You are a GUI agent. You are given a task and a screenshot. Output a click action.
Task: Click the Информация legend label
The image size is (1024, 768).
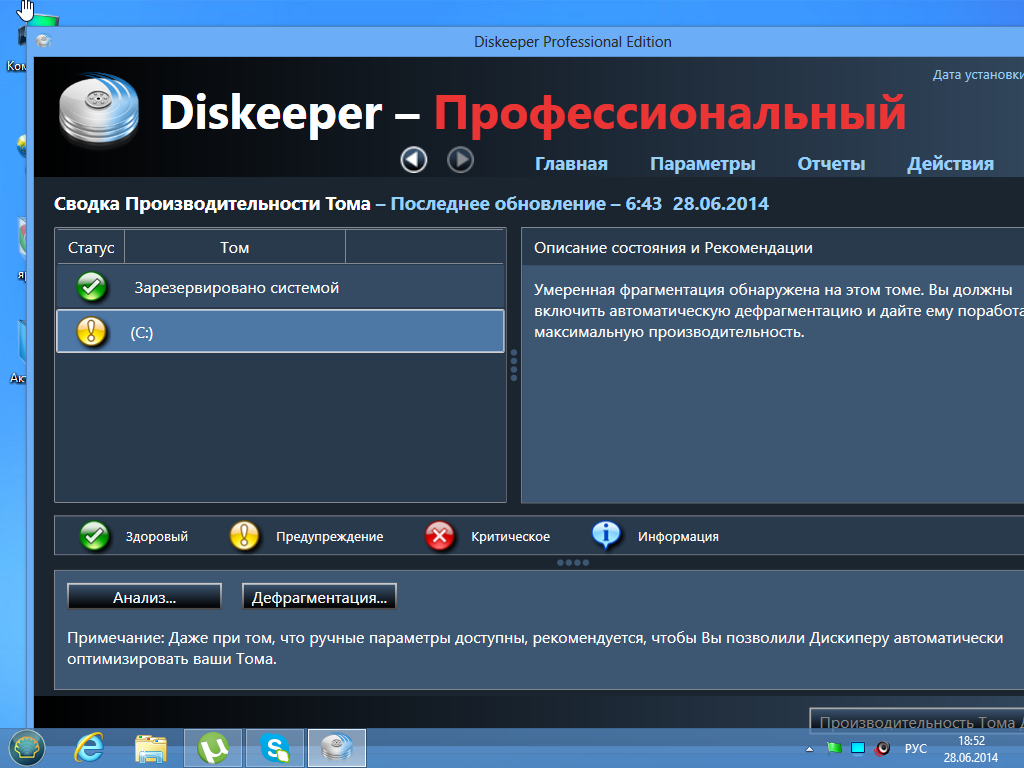(679, 537)
